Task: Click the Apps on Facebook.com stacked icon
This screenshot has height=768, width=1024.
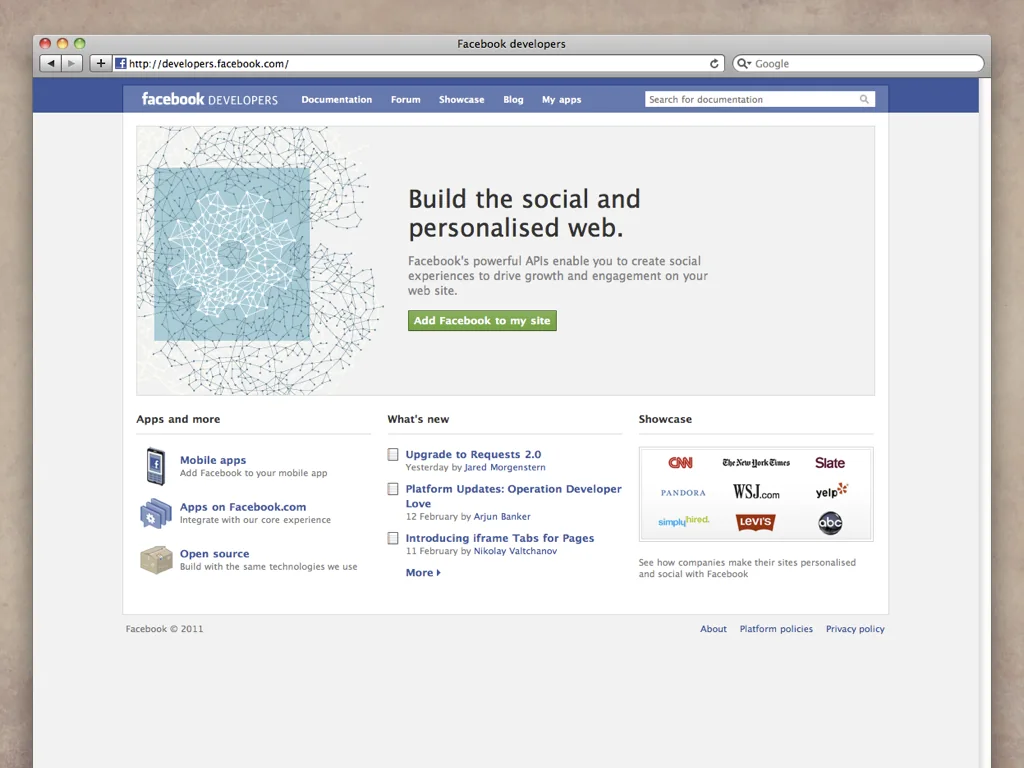Action: coord(155,513)
